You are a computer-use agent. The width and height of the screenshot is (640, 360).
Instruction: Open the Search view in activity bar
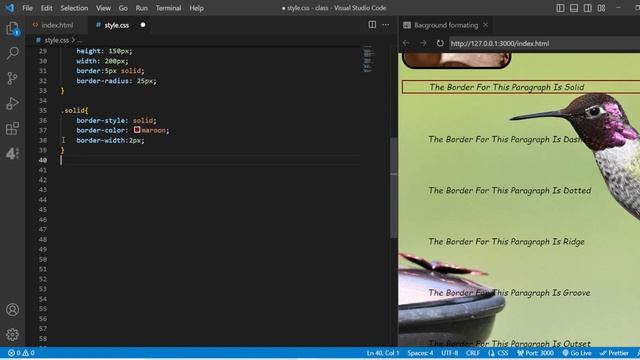pos(13,53)
